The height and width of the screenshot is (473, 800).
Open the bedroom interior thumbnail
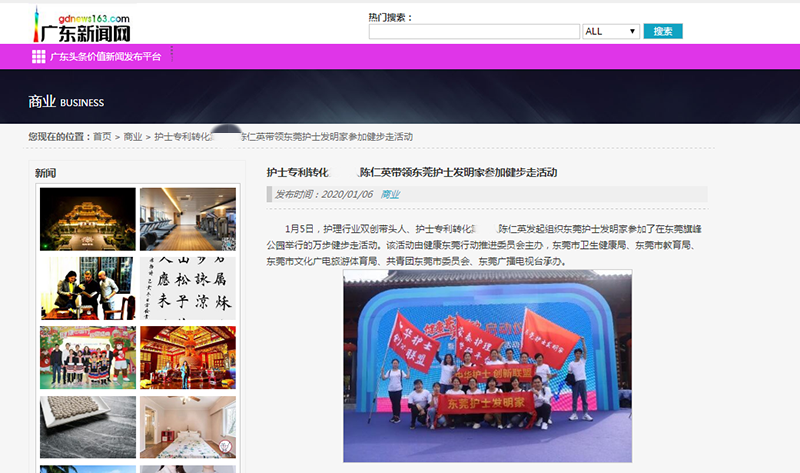(x=188, y=426)
